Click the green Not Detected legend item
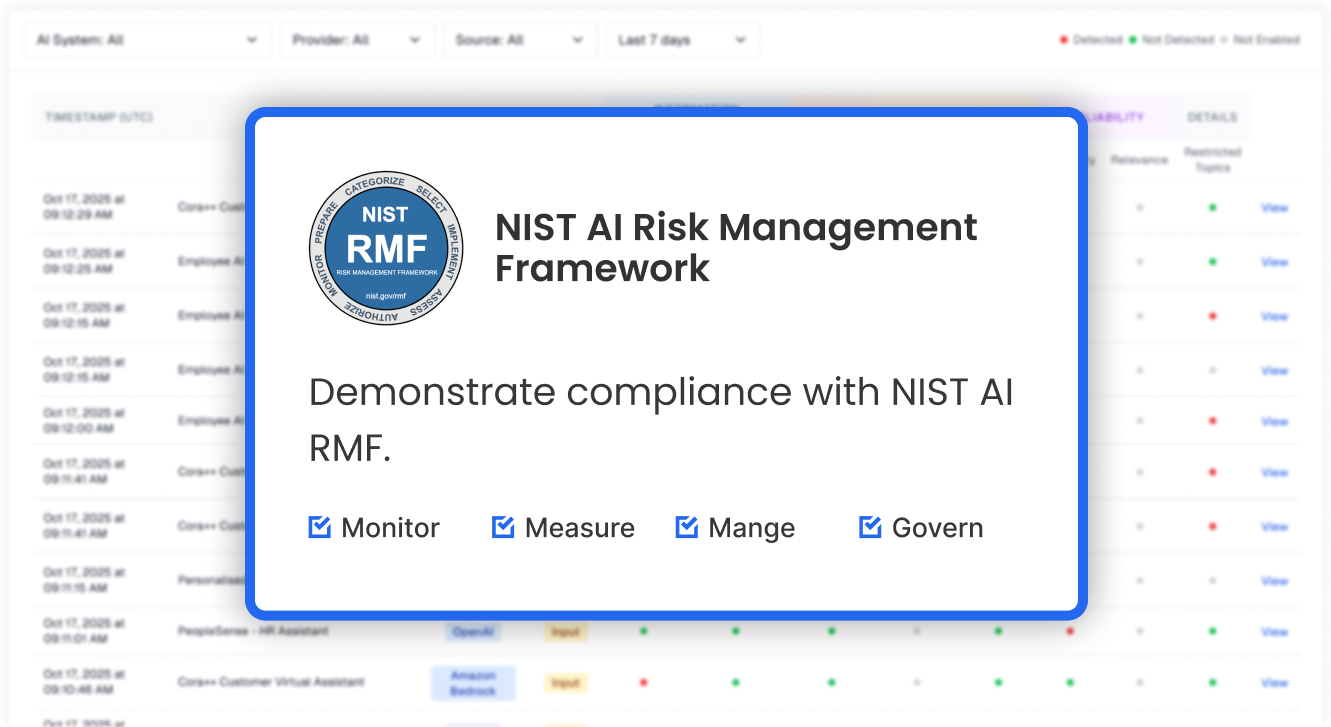Screen dimensions: 1331x727 (1170, 40)
